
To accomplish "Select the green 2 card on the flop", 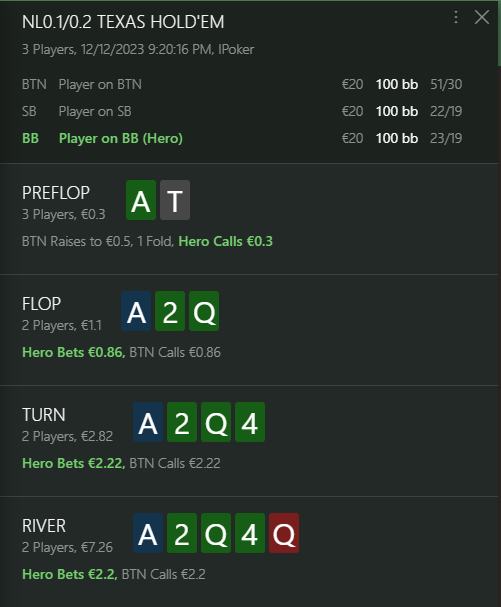I will (170, 311).
